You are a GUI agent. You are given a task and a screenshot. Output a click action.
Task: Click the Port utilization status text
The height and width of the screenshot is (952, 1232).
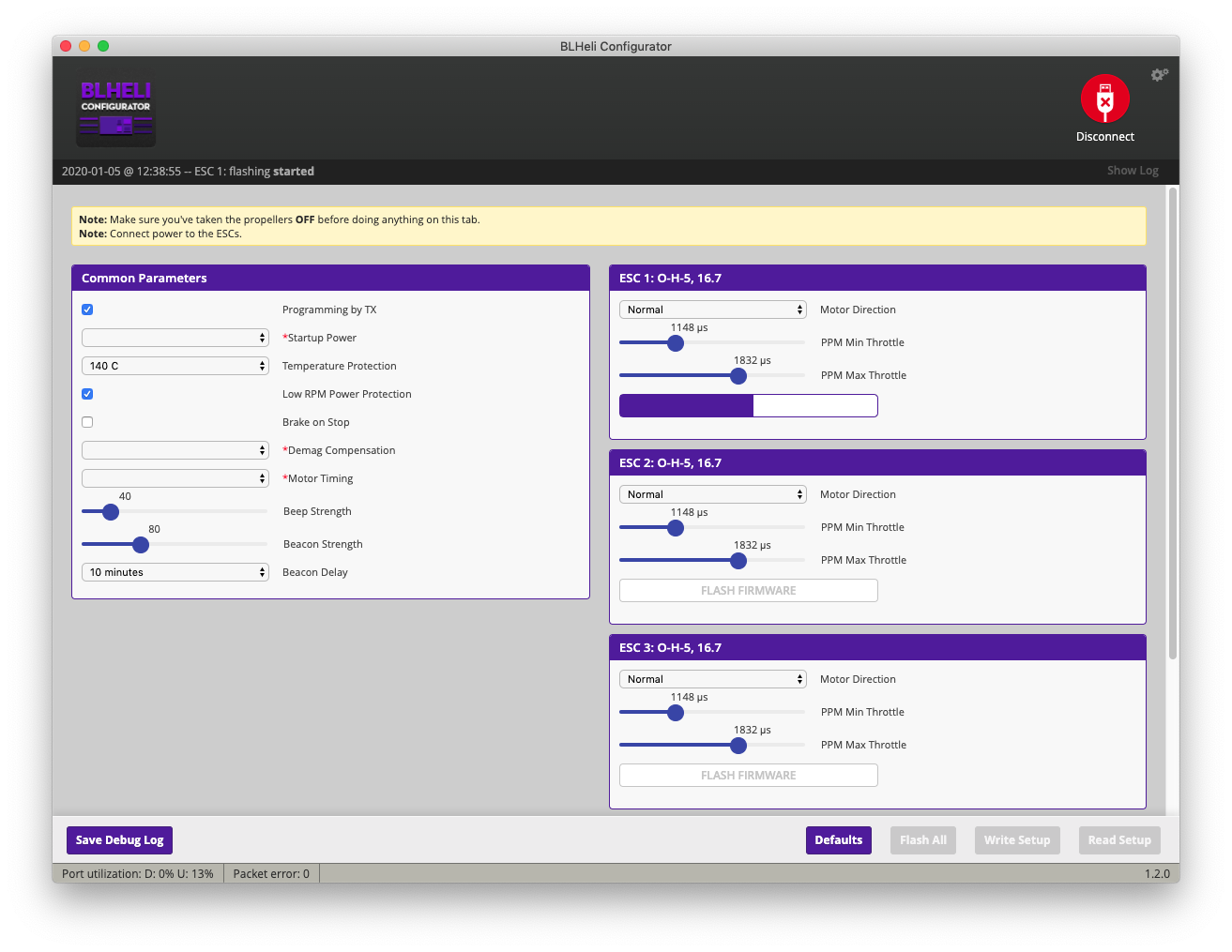tap(138, 873)
